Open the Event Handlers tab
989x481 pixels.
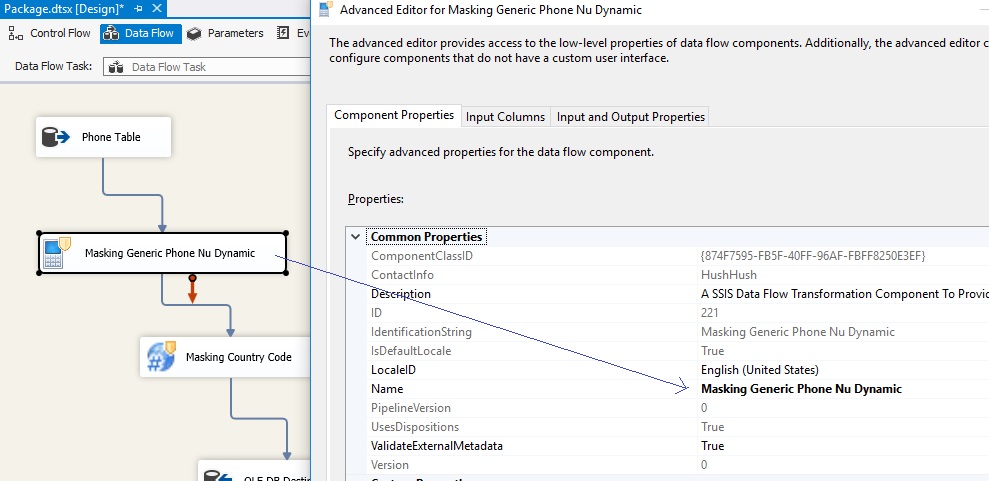click(293, 33)
